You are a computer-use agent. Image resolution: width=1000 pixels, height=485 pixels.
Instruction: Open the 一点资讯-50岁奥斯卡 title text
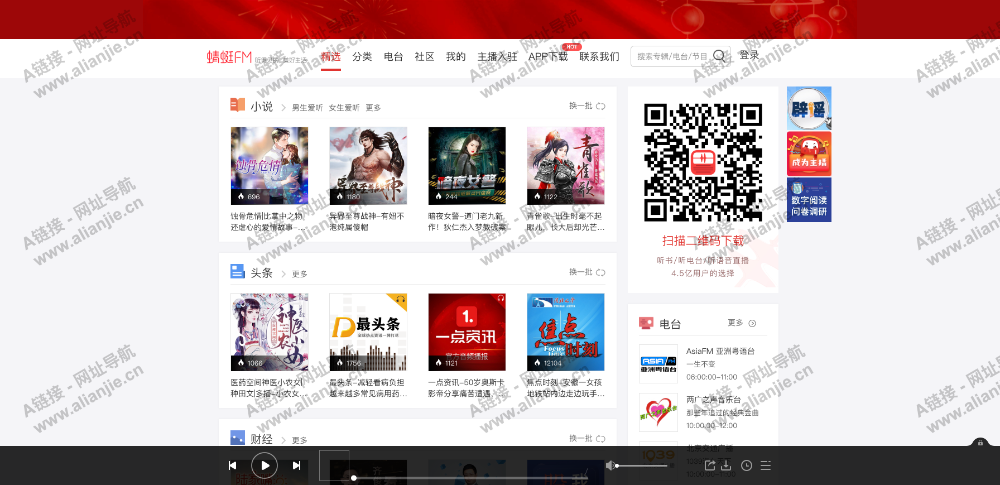tap(467, 388)
